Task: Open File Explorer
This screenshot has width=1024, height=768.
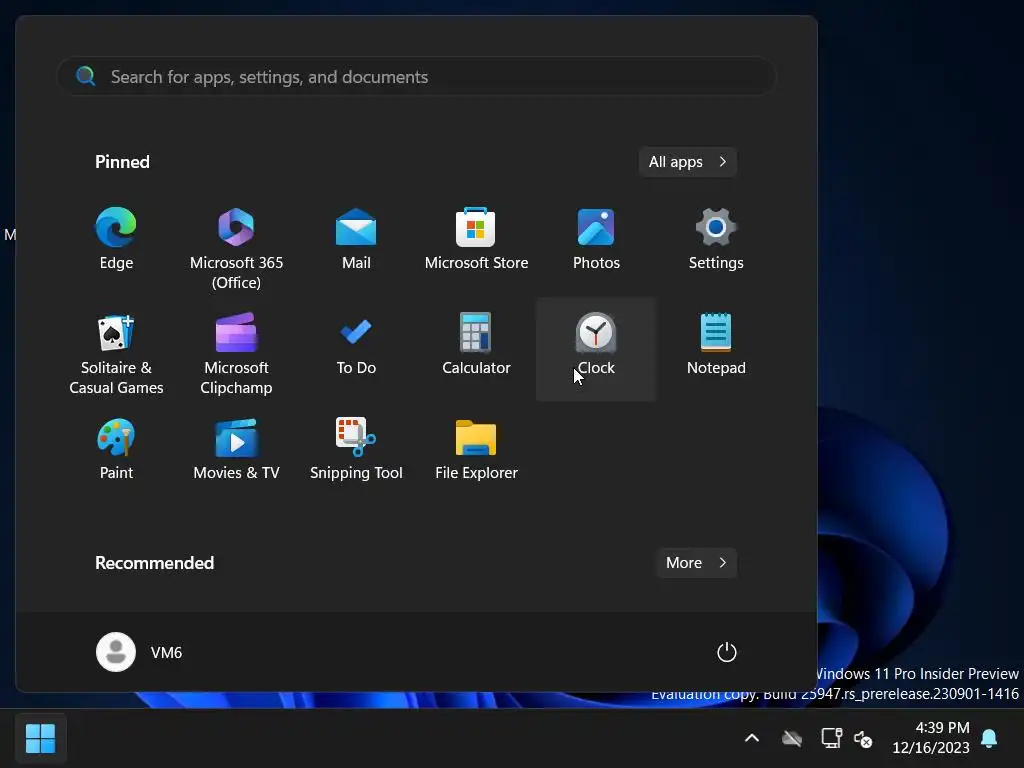Action: coord(476,451)
